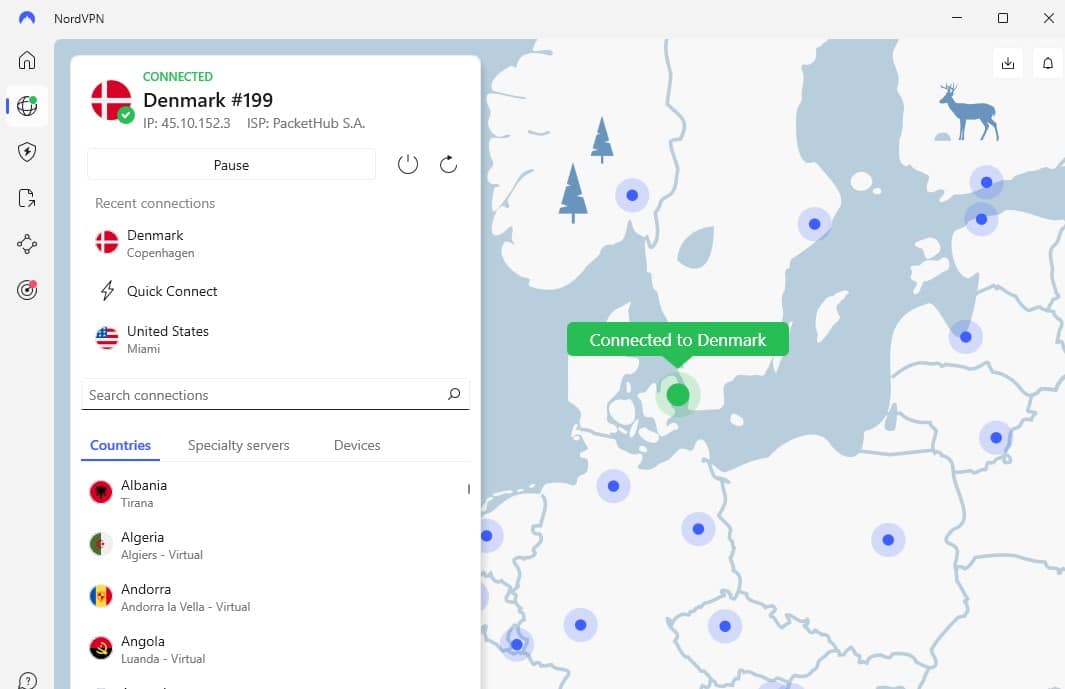The height and width of the screenshot is (689, 1065).
Task: Reconnect using the refresh icon
Action: 448,164
